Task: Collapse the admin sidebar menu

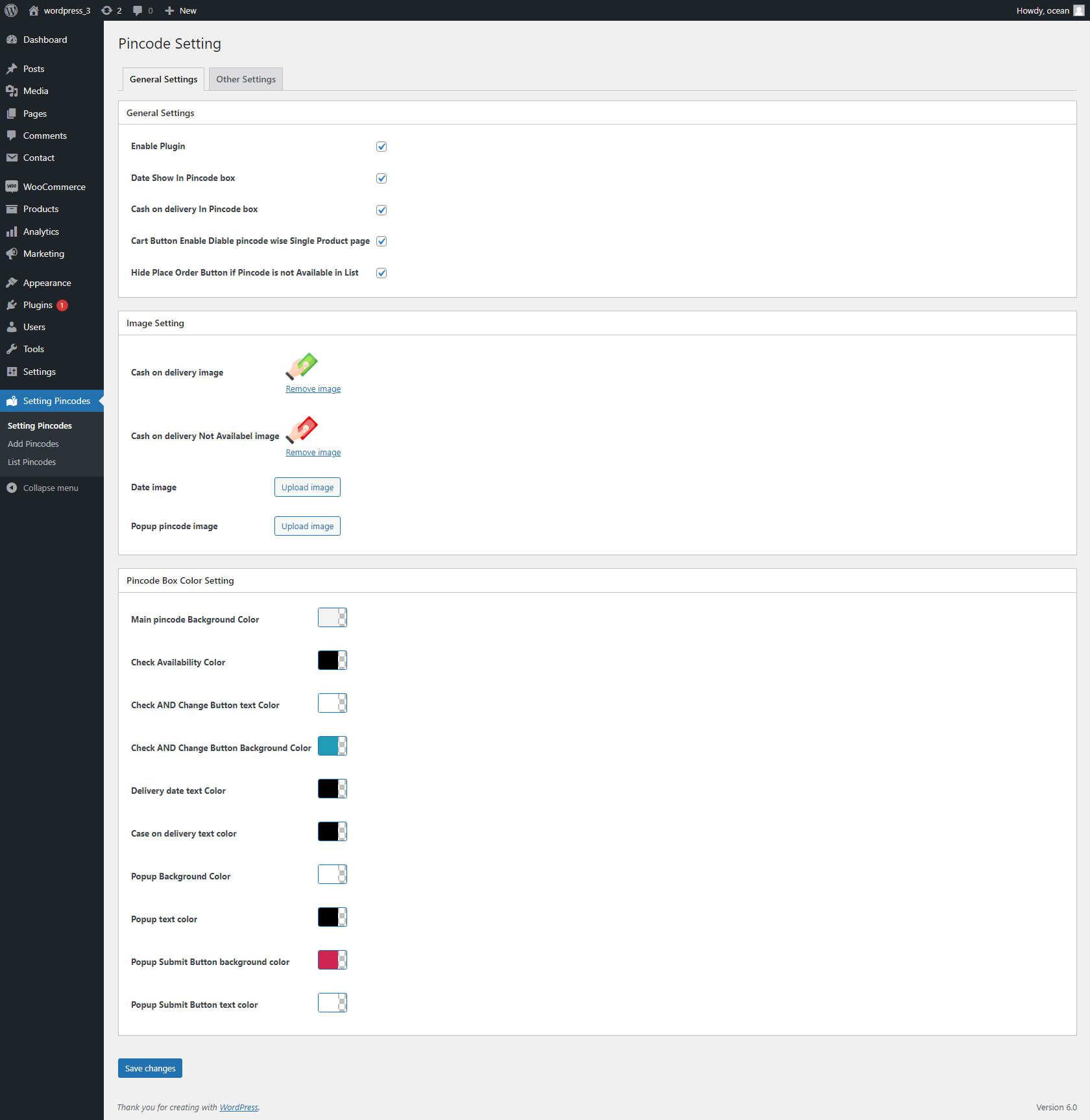Action: pos(49,488)
